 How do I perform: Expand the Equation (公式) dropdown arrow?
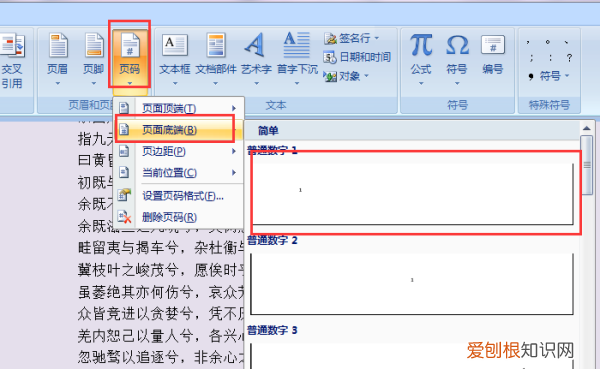pos(421,83)
